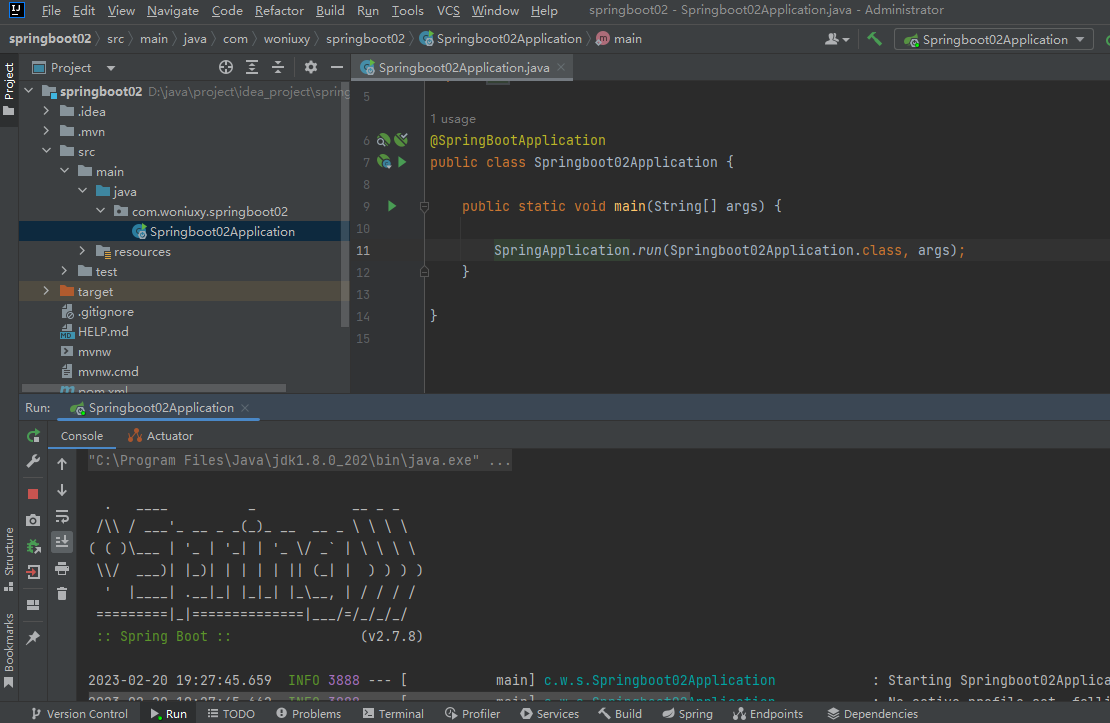Build project with the green hammer icon
This screenshot has width=1110, height=723.
pos(875,39)
